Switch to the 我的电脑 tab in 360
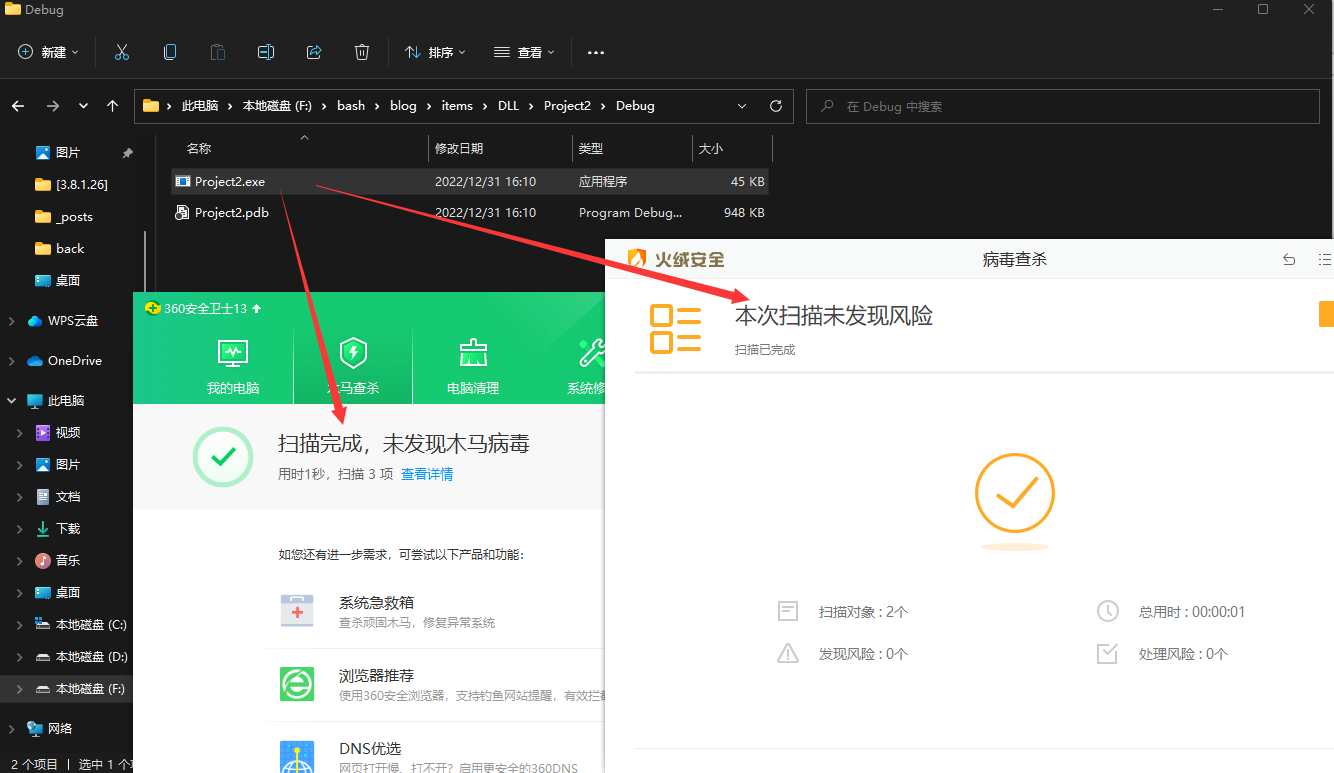Image resolution: width=1334 pixels, height=773 pixels. 233,364
